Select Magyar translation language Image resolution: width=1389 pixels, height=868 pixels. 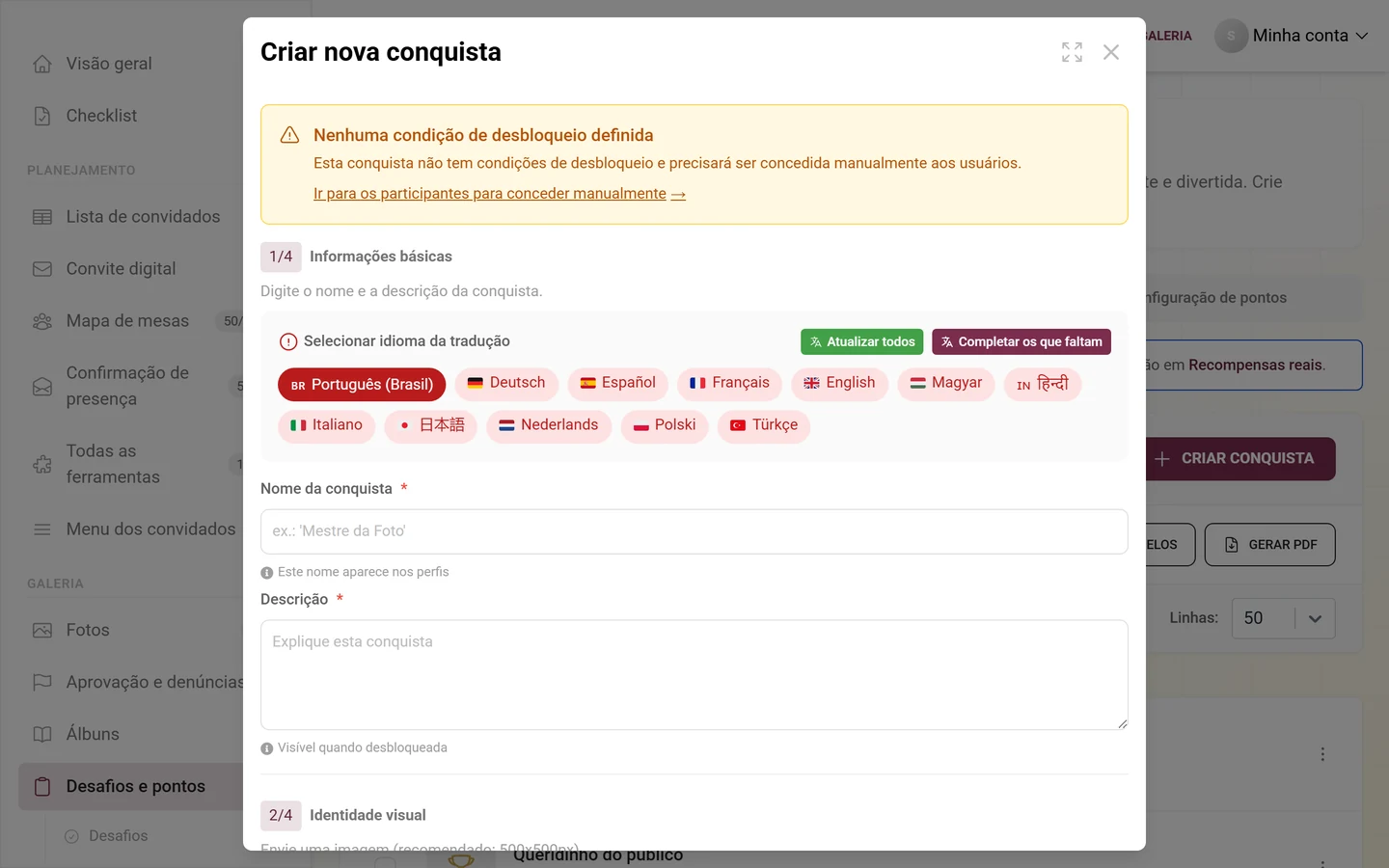(x=946, y=384)
